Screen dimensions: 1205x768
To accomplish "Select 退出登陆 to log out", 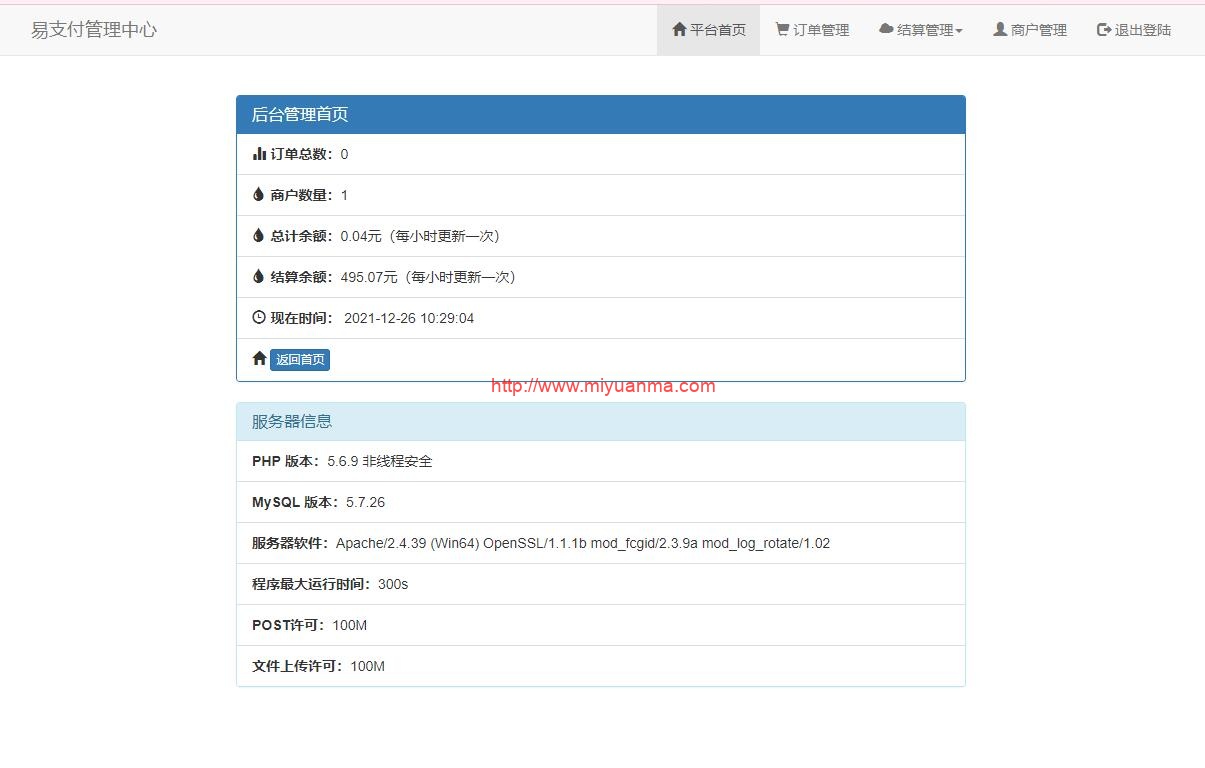I will point(1134,30).
